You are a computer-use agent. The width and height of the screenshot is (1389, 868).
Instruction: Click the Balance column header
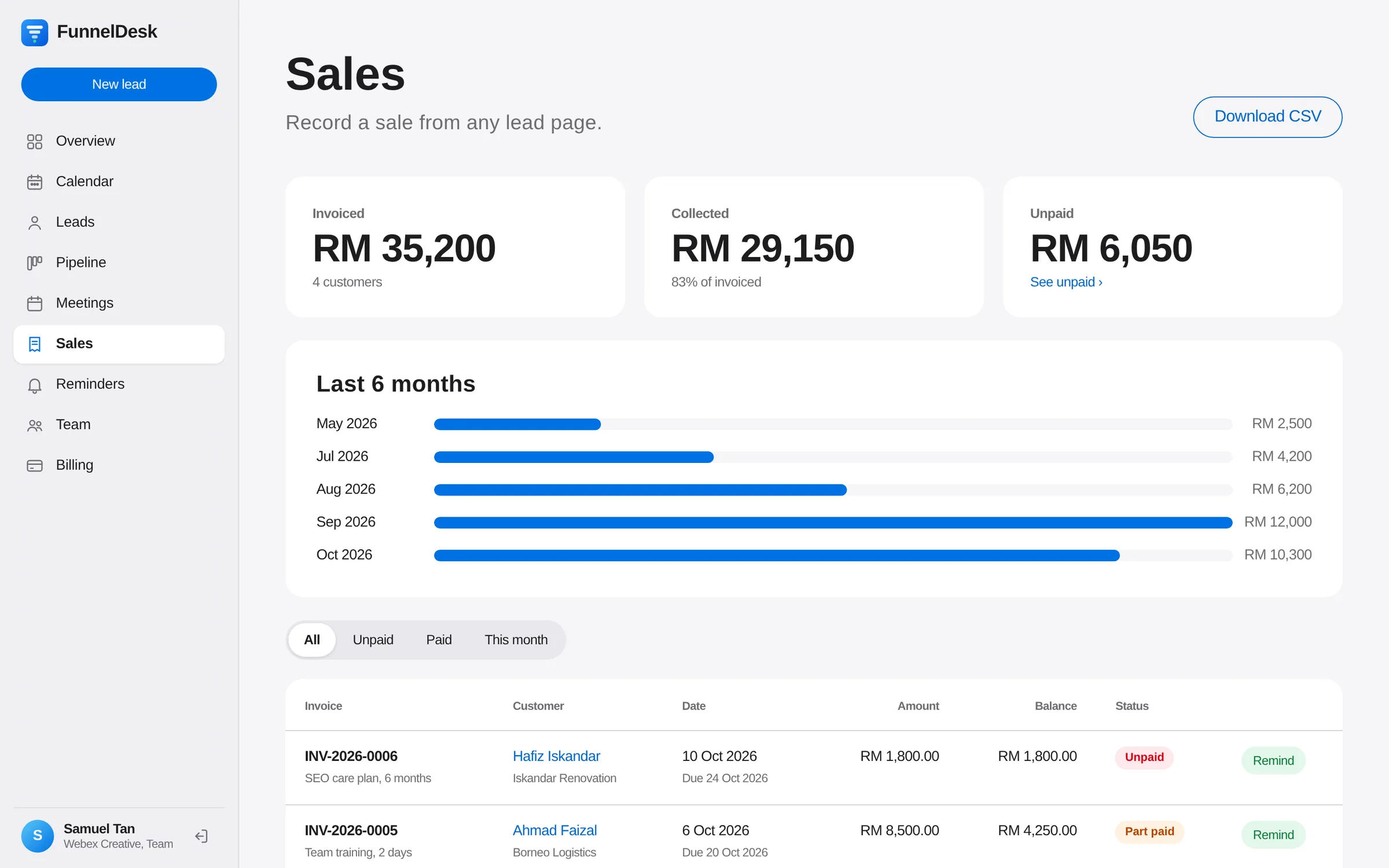(1056, 706)
